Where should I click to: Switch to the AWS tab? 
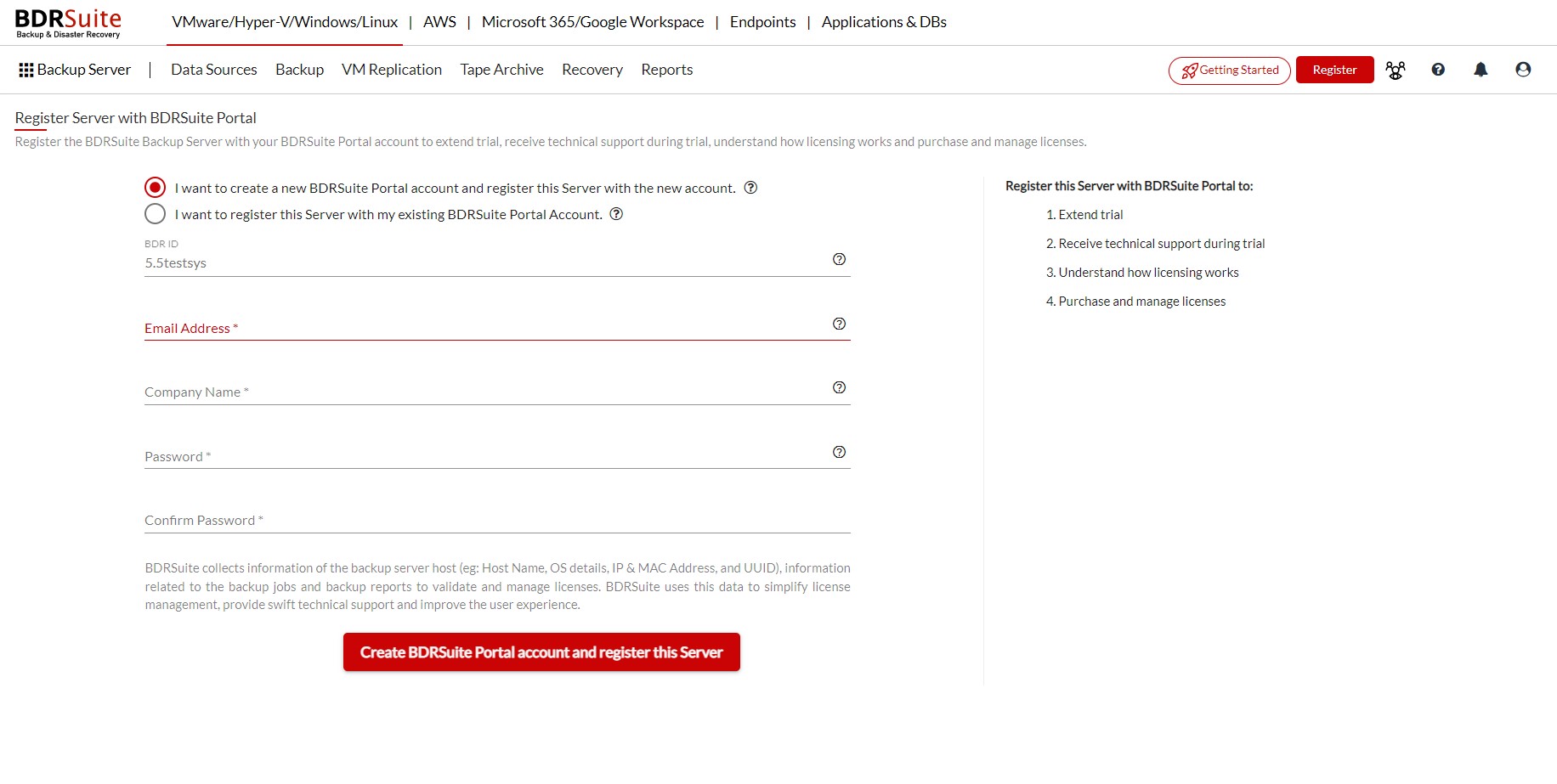tap(439, 22)
